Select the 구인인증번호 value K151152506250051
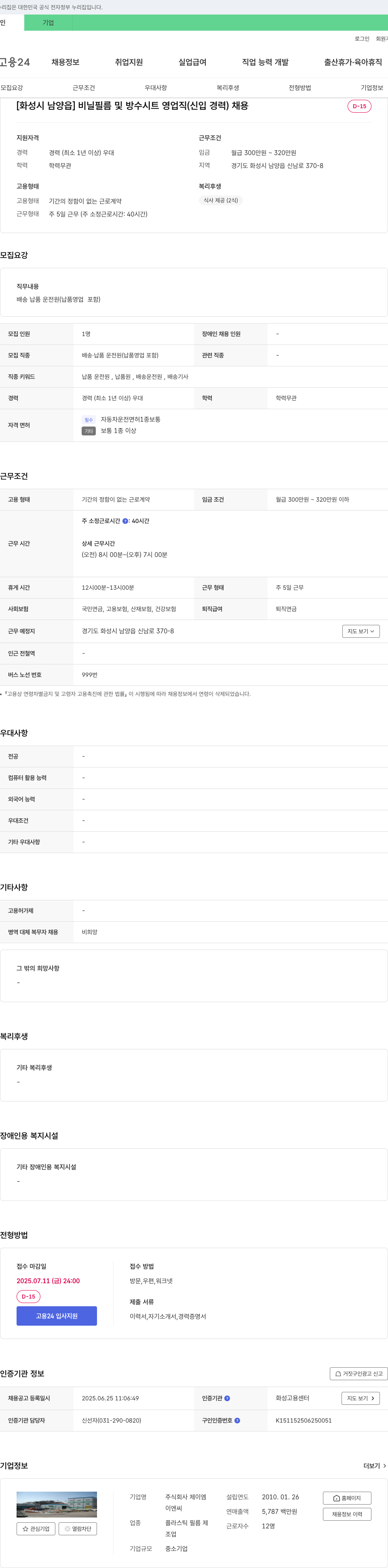This screenshot has height=1568, width=388. (304, 1421)
